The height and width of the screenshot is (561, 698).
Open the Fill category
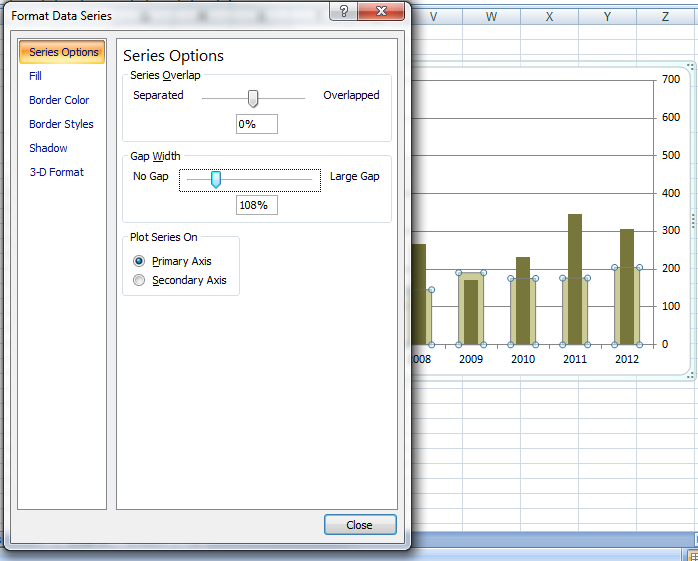click(x=36, y=76)
